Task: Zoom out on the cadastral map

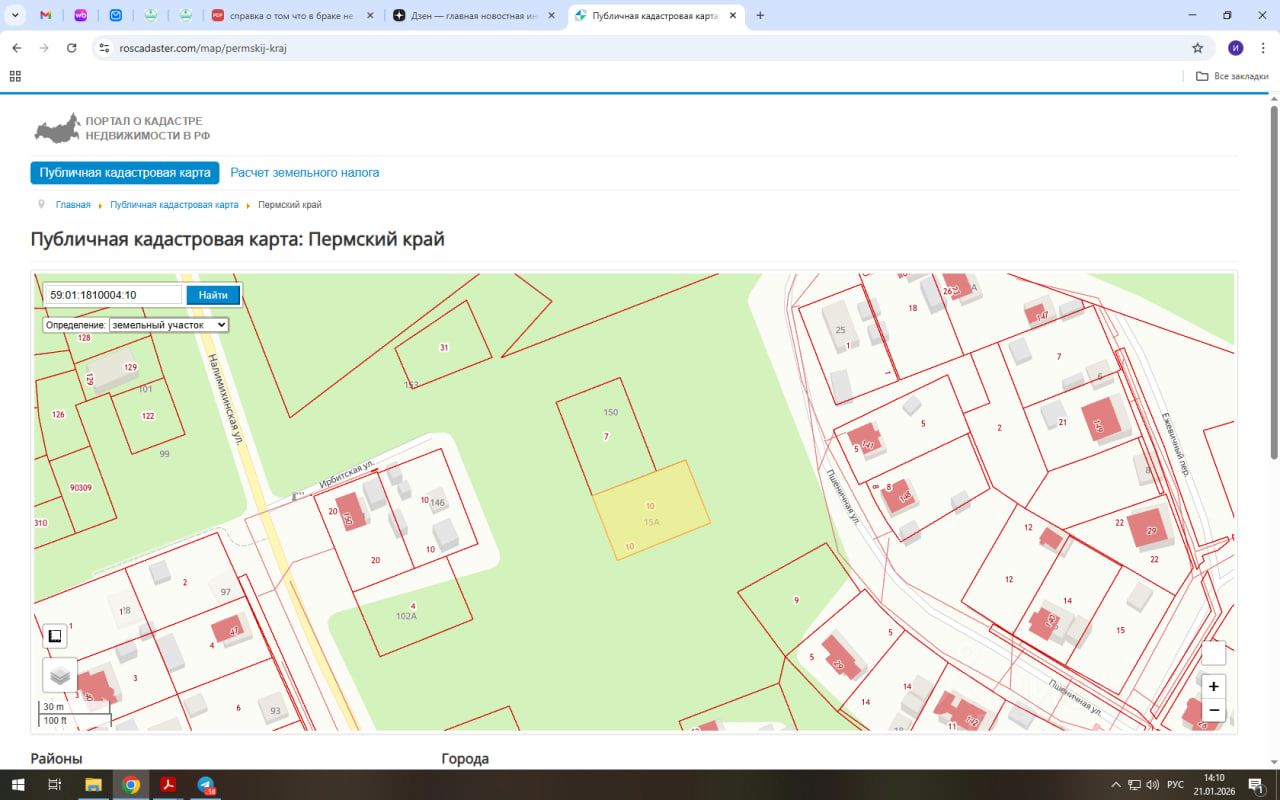Action: tap(1213, 711)
